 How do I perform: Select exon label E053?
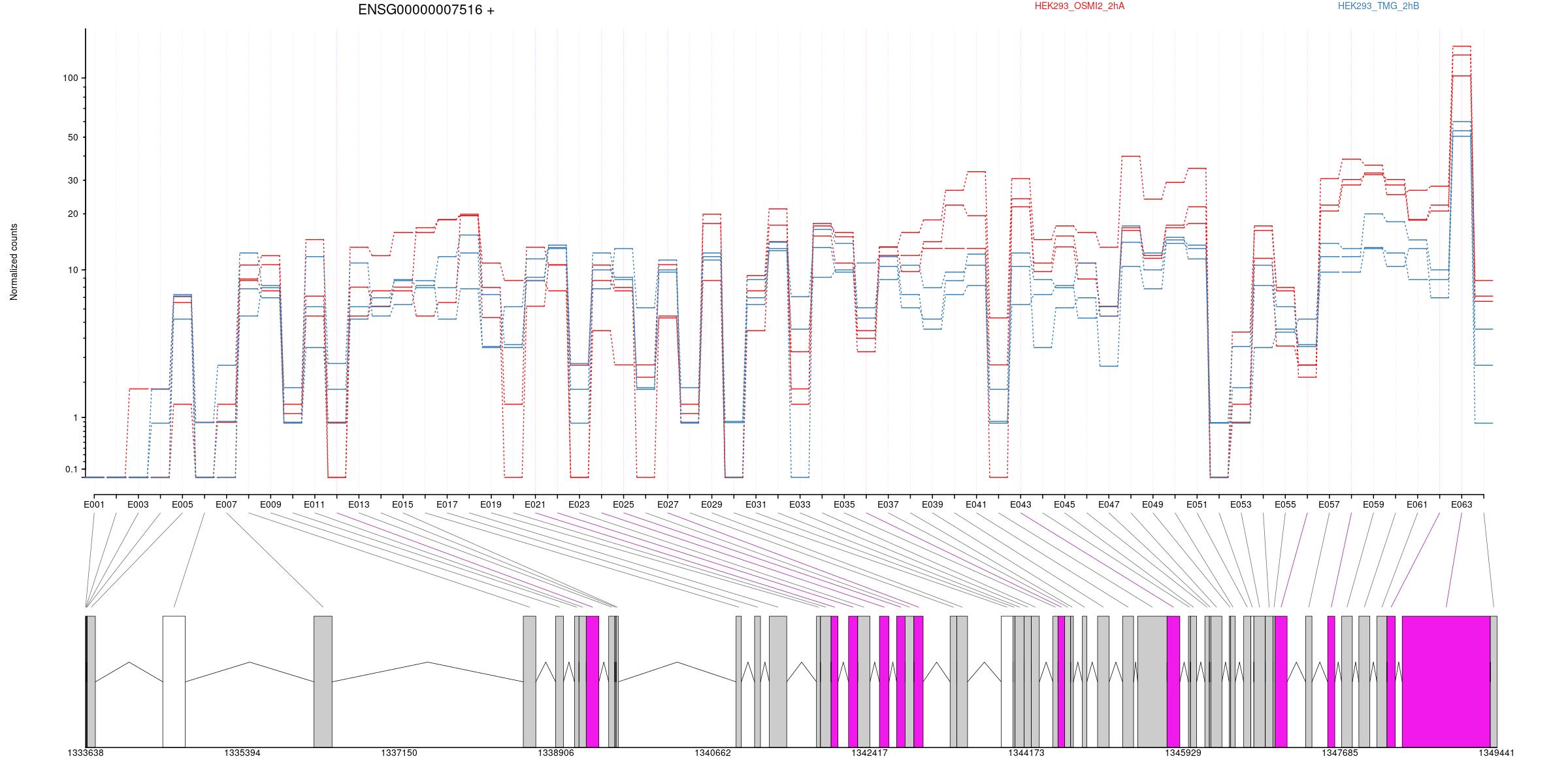tap(1241, 504)
